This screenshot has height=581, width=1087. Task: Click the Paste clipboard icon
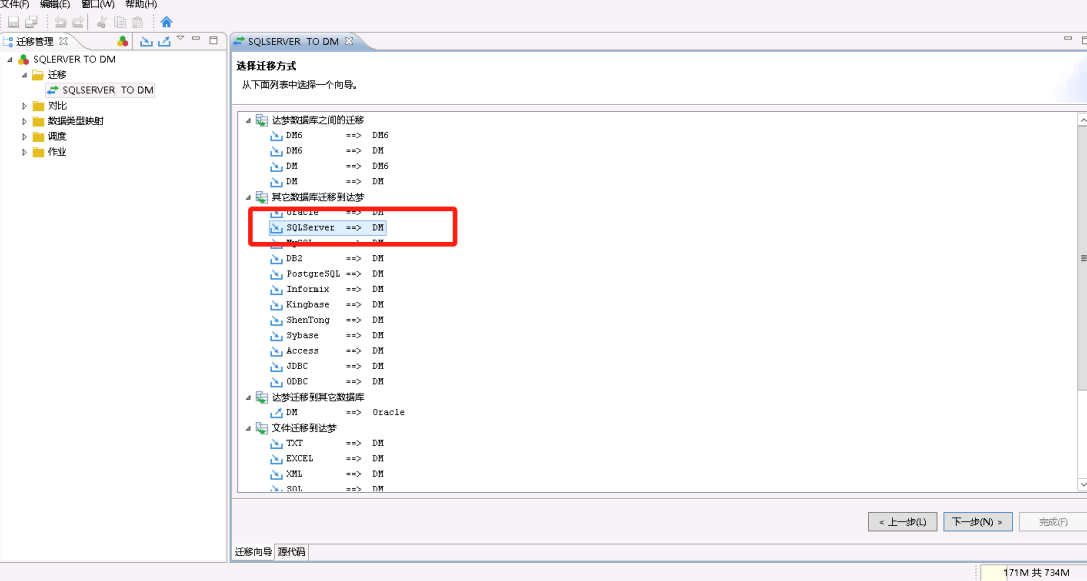138,22
